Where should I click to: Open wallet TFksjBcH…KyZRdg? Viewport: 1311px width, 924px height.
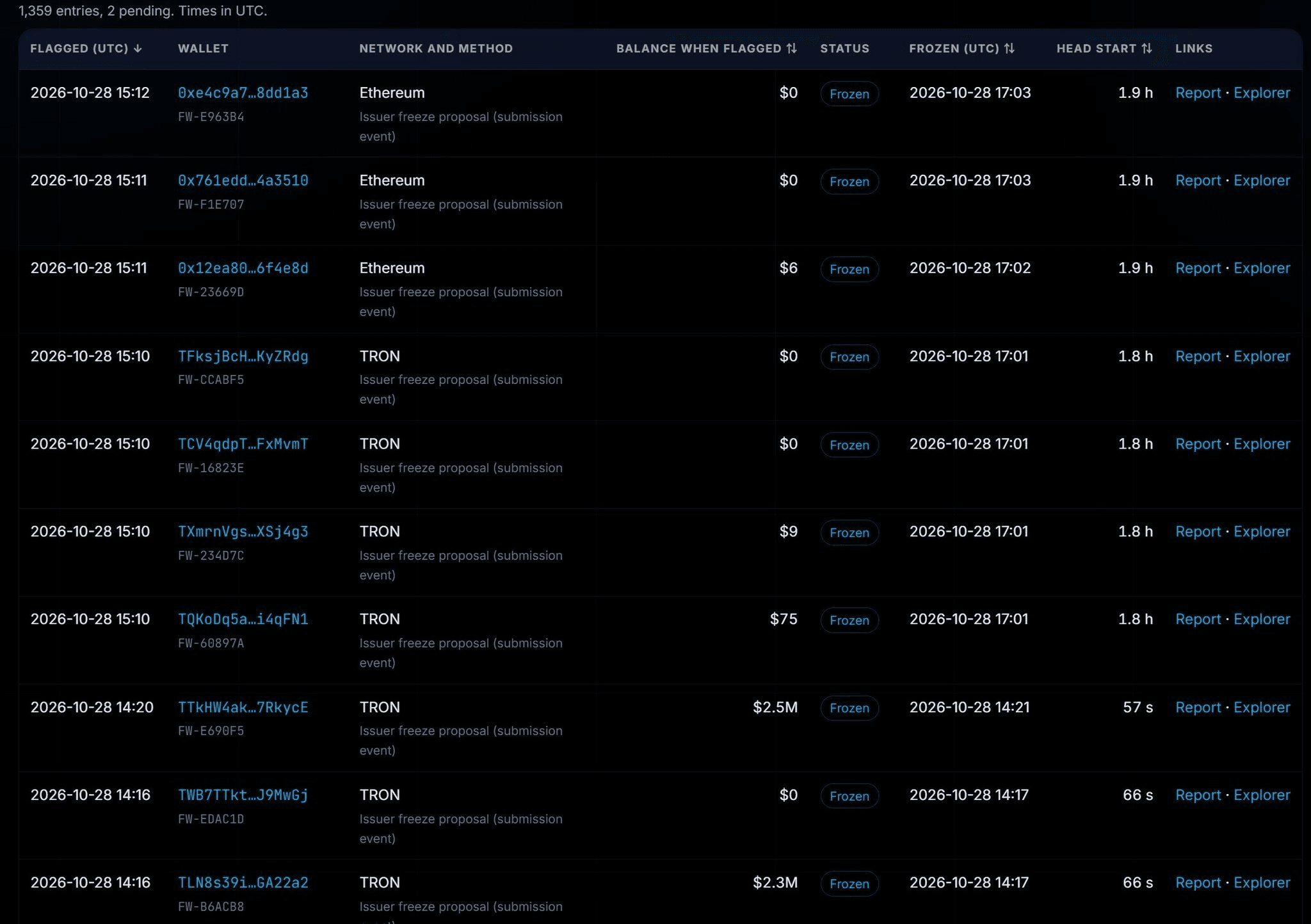243,356
